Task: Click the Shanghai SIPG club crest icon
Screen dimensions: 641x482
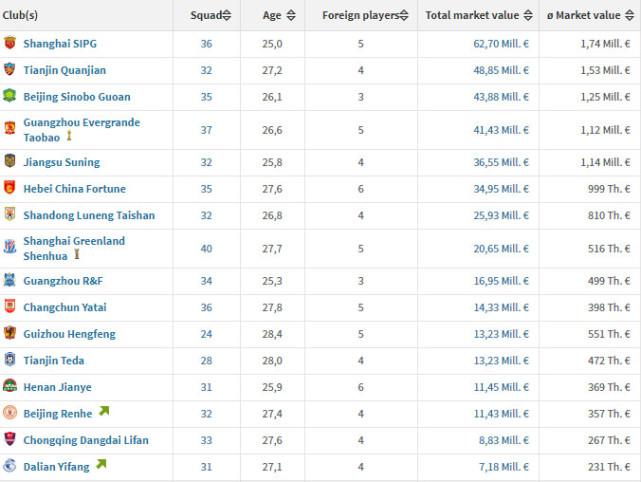Action: [x=10, y=44]
